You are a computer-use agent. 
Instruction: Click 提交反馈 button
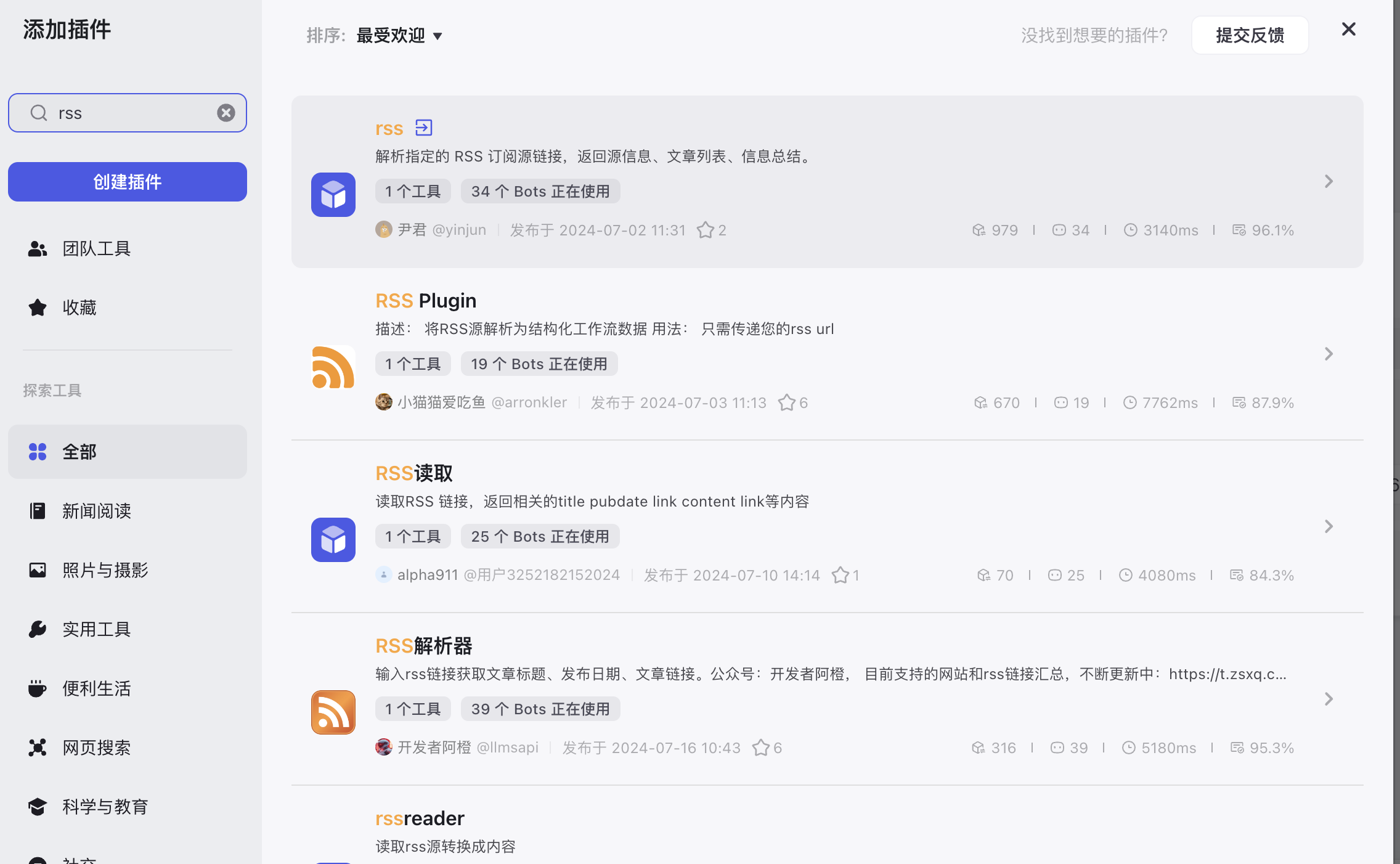(x=1250, y=36)
